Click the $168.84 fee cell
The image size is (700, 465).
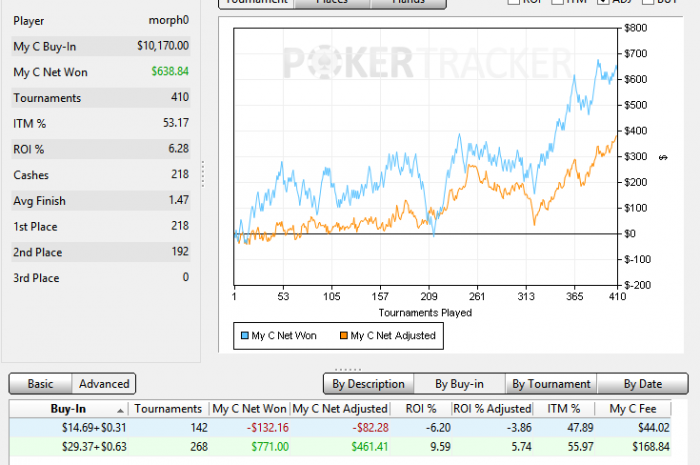click(x=651, y=447)
